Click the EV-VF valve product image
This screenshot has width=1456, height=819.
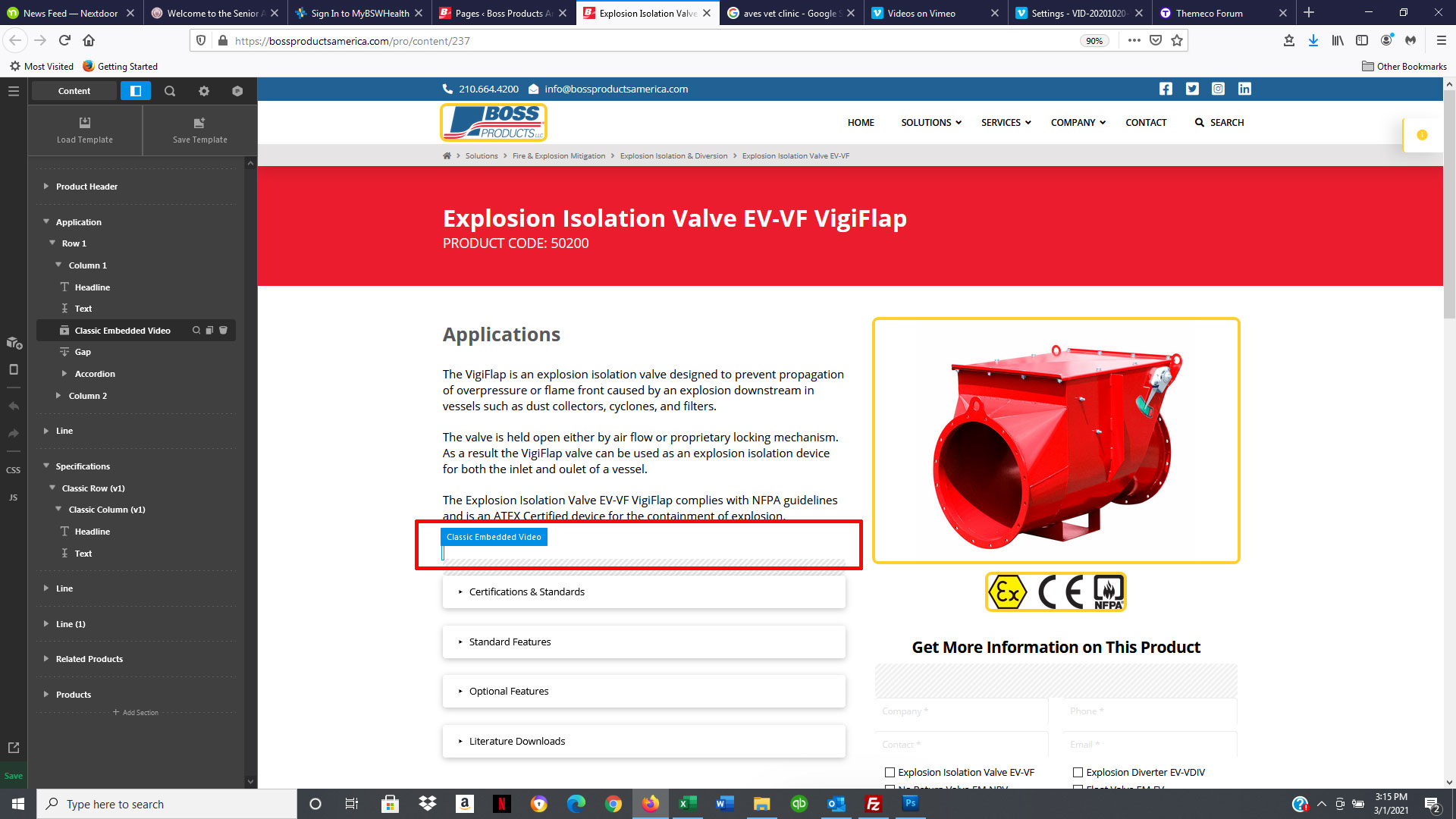(1056, 441)
